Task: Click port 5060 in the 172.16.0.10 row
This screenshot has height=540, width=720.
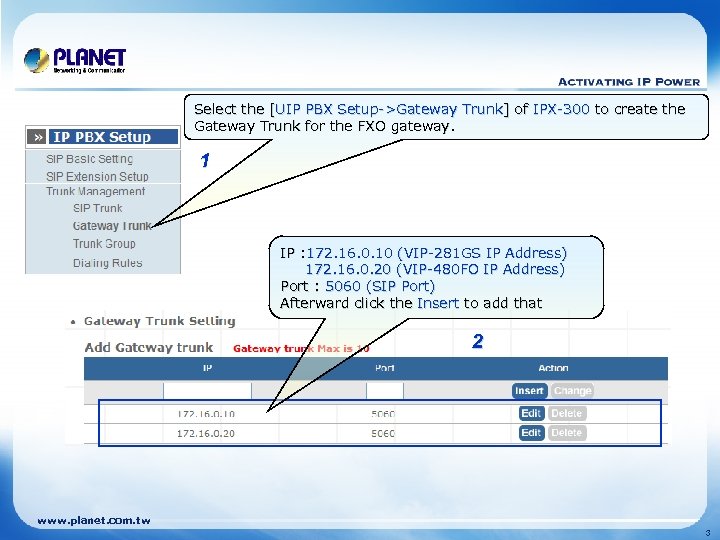Action: tap(383, 414)
